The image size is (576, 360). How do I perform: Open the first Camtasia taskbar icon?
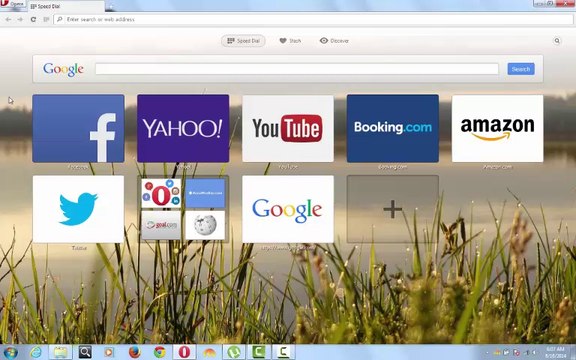(x=259, y=352)
